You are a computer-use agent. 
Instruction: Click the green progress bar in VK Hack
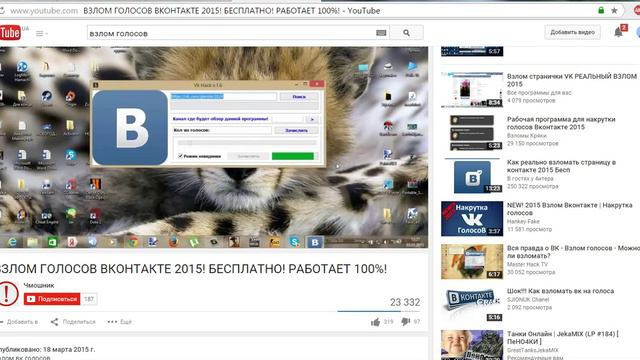coord(293,156)
